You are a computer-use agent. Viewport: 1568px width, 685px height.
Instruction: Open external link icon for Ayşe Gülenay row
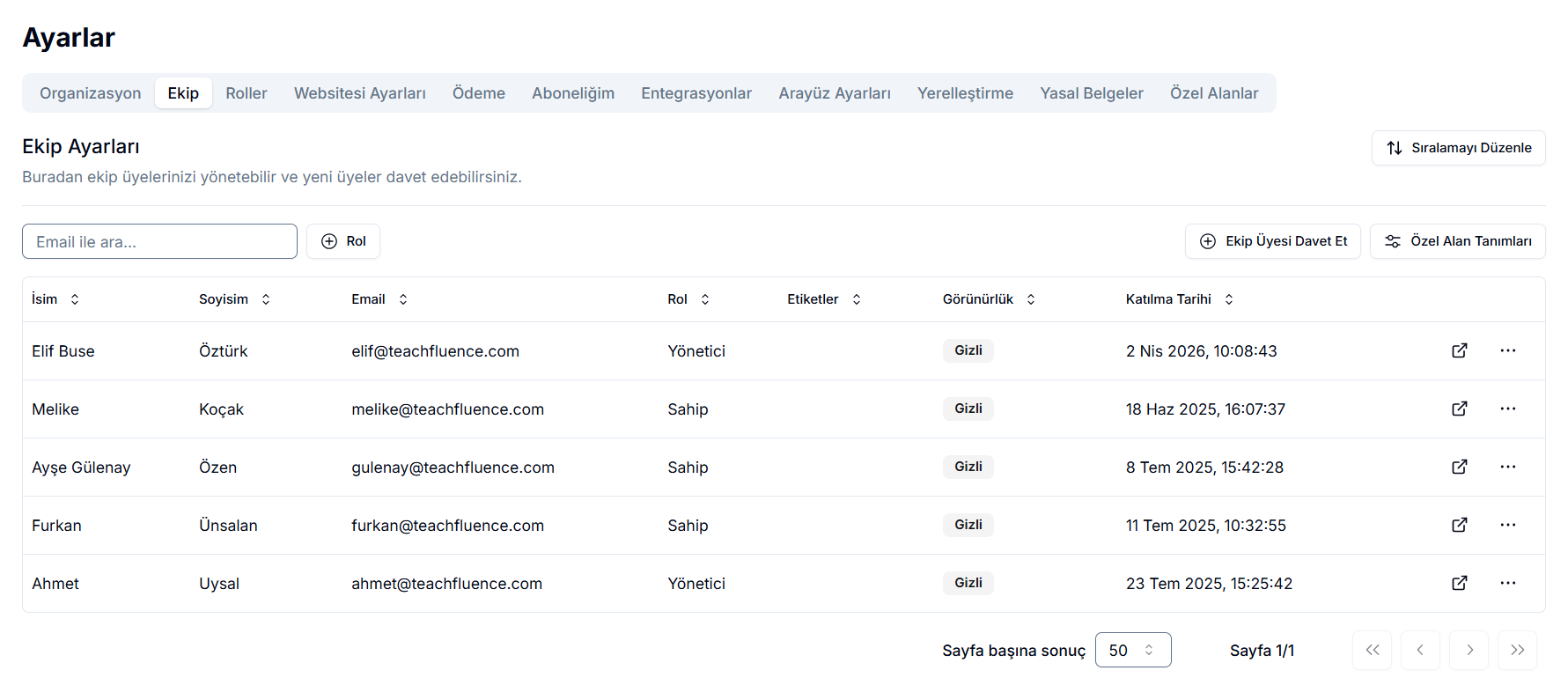click(1459, 467)
